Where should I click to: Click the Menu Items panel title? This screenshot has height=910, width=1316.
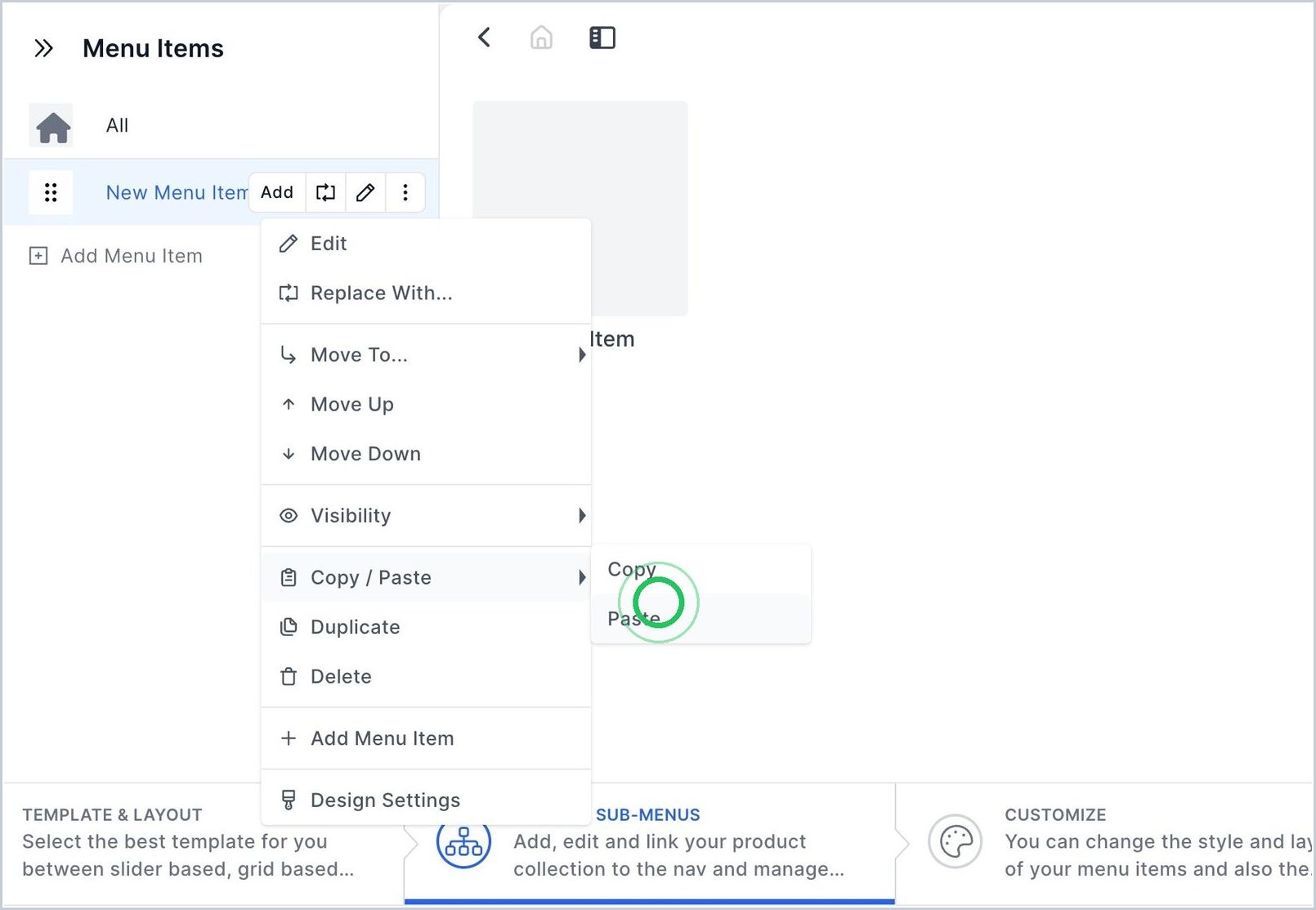pos(154,48)
